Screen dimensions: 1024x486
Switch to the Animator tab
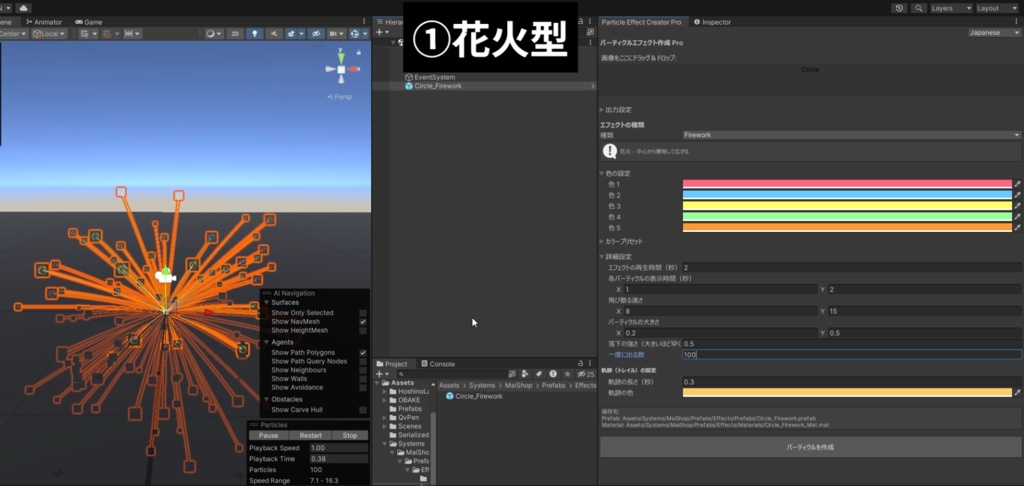click(x=44, y=22)
